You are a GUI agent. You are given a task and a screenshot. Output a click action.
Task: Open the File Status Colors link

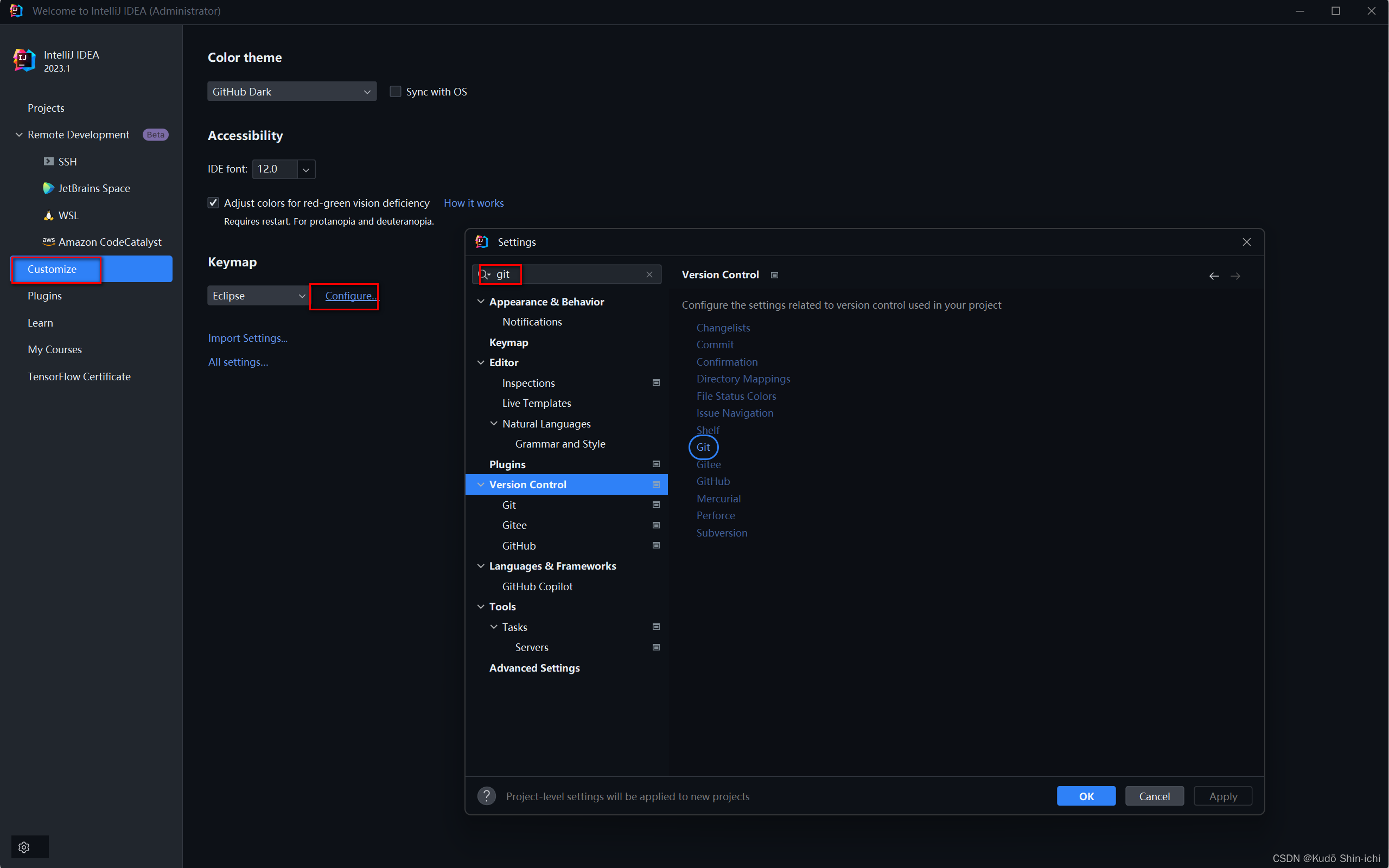pos(736,396)
